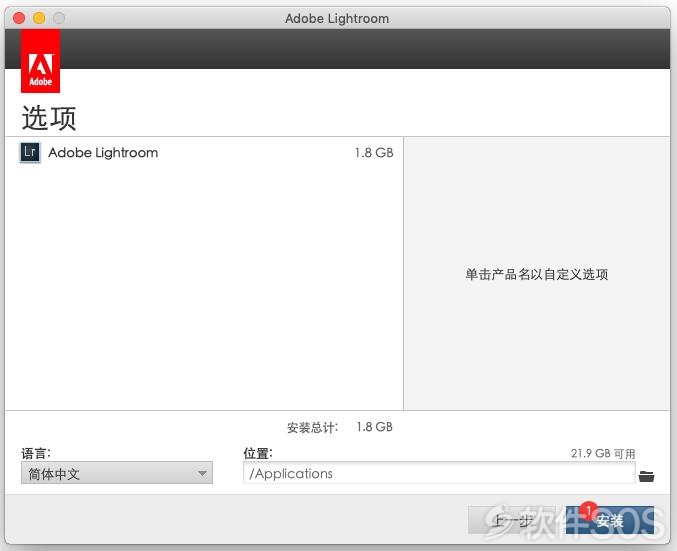Viewport: 677px width, 551px height.
Task: Close the installer with the red button
Action: 19,18
